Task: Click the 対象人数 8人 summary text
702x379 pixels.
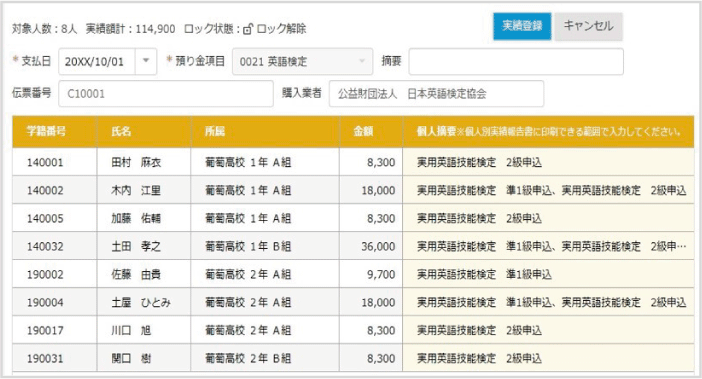Action: (44, 29)
